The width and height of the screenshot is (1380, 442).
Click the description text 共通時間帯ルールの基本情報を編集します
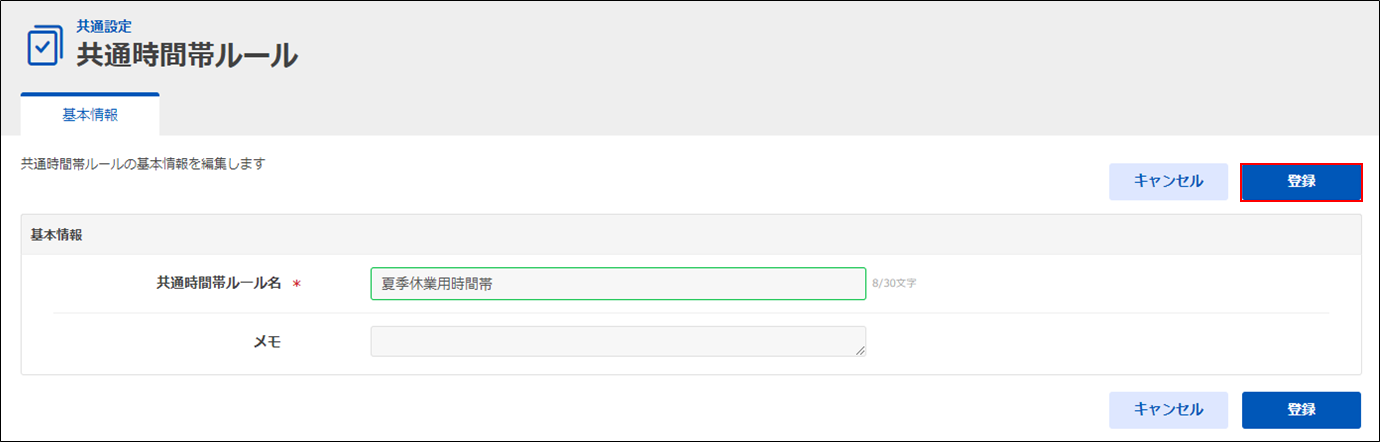[143, 163]
